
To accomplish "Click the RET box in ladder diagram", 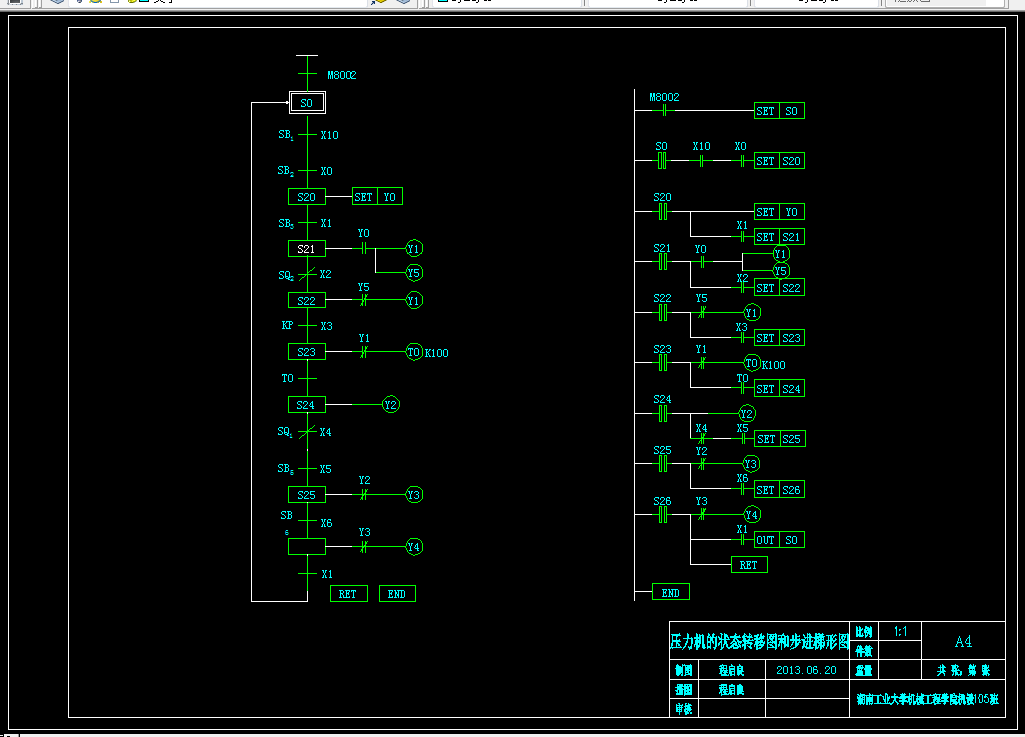I will pos(749,565).
